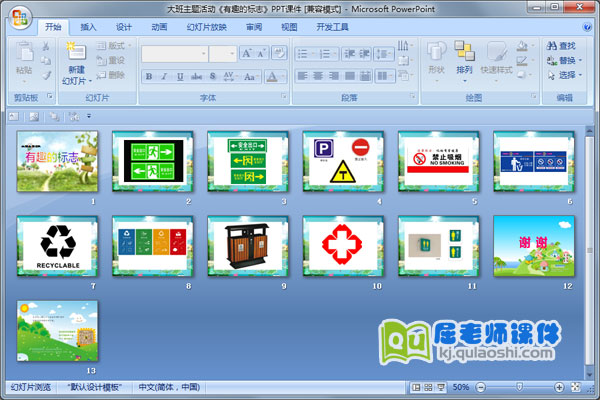600x400 pixels.
Task: Click the 50% zoom level text
Action: click(x=461, y=387)
